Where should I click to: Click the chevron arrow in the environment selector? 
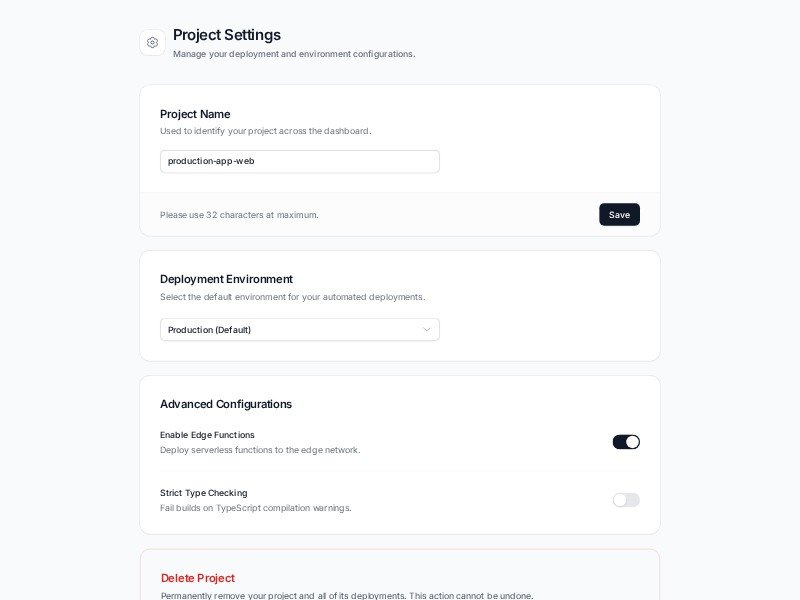point(427,330)
